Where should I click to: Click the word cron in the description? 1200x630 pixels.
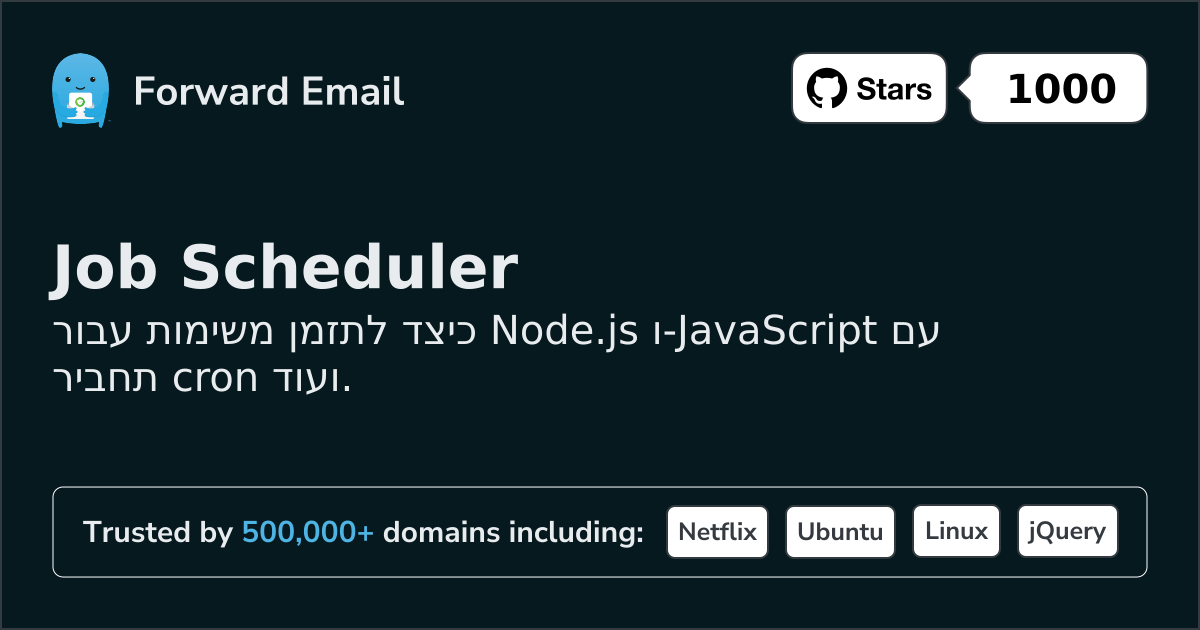[x=210, y=379]
